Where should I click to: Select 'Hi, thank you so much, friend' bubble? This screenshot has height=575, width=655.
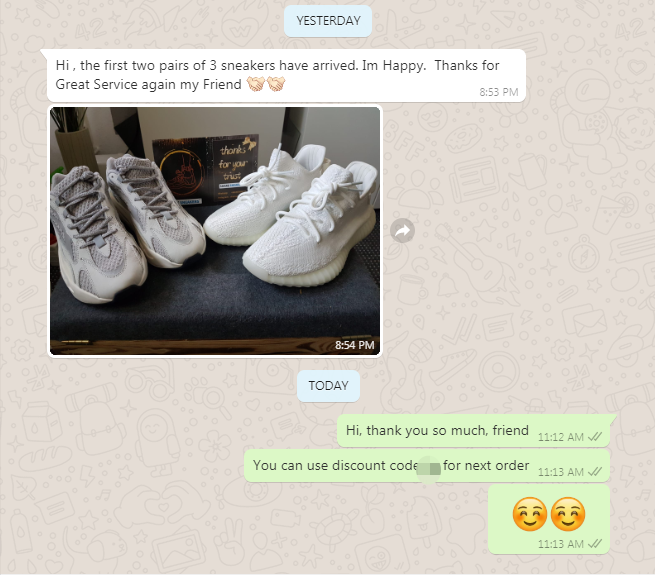(473, 431)
